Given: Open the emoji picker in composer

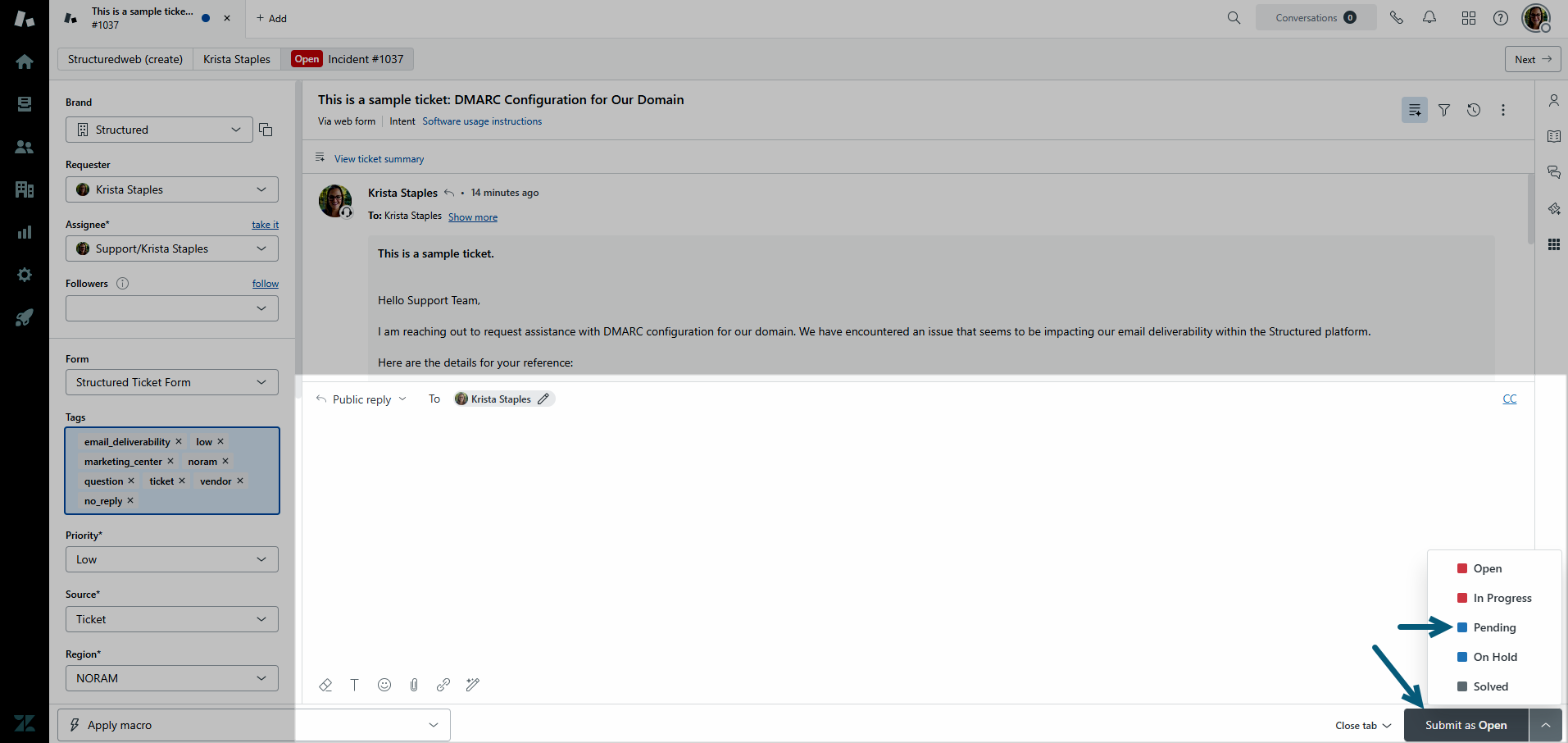Looking at the screenshot, I should (384, 685).
